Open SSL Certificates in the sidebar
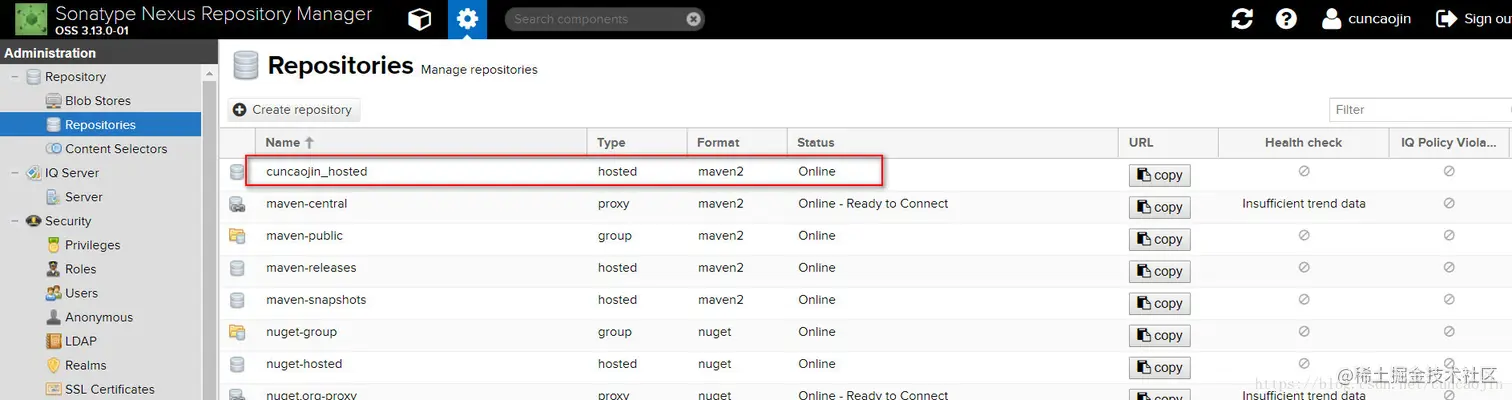The width and height of the screenshot is (1512, 400). pos(110,389)
